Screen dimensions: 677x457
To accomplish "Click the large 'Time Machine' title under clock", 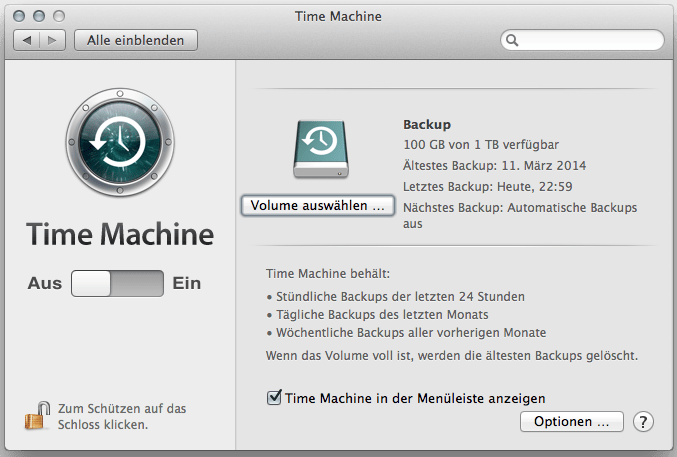I will click(120, 234).
